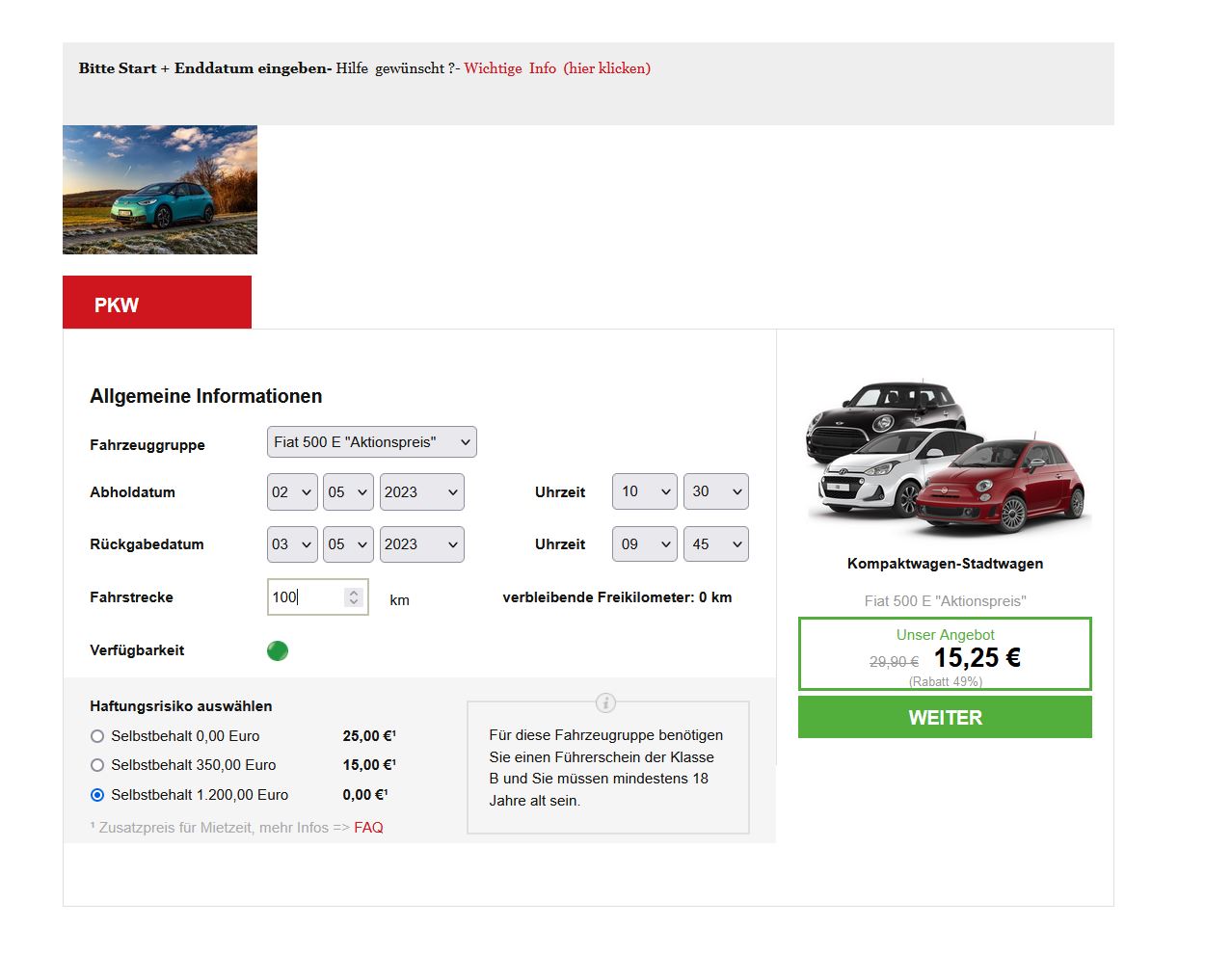This screenshot has height=953, width=1232.
Task: Open the Abholdatum month dropdown
Action: point(348,491)
